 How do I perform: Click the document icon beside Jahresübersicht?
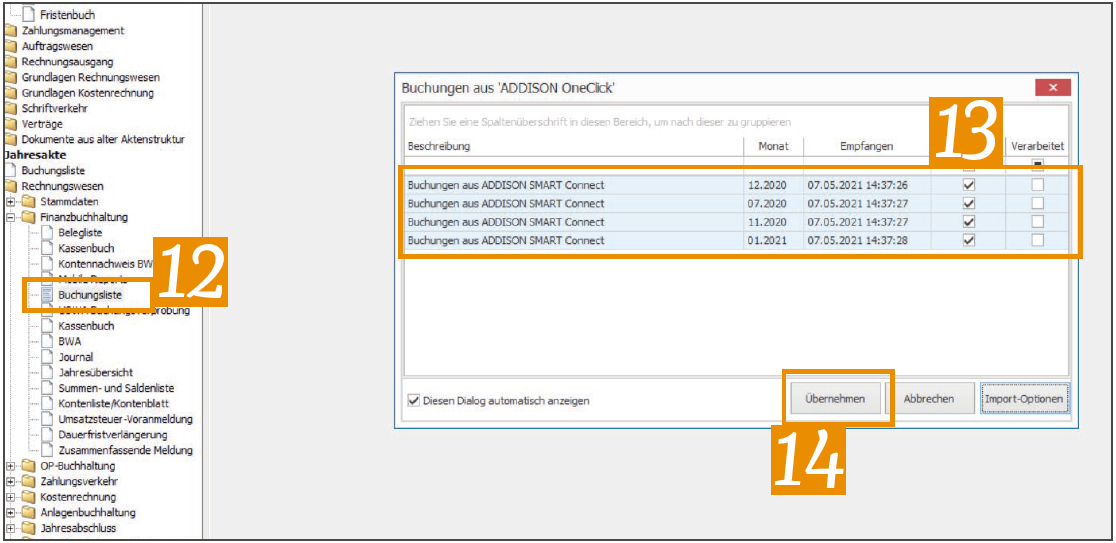pyautogui.click(x=48, y=373)
